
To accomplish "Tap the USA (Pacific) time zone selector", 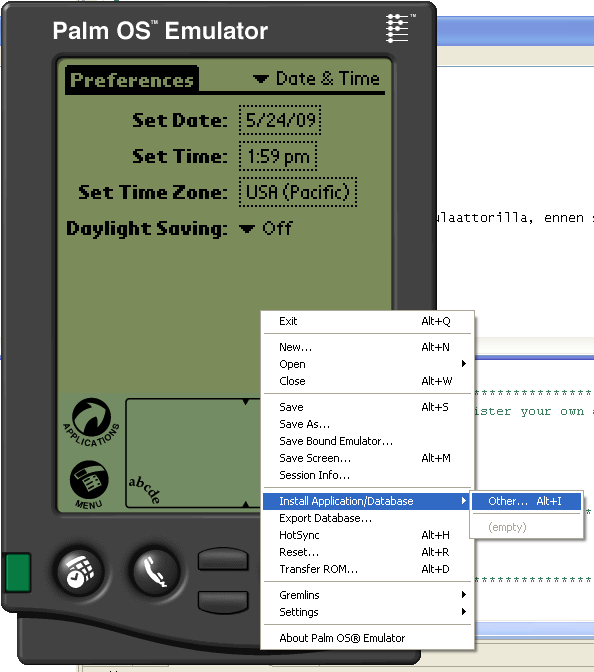I will click(x=298, y=192).
